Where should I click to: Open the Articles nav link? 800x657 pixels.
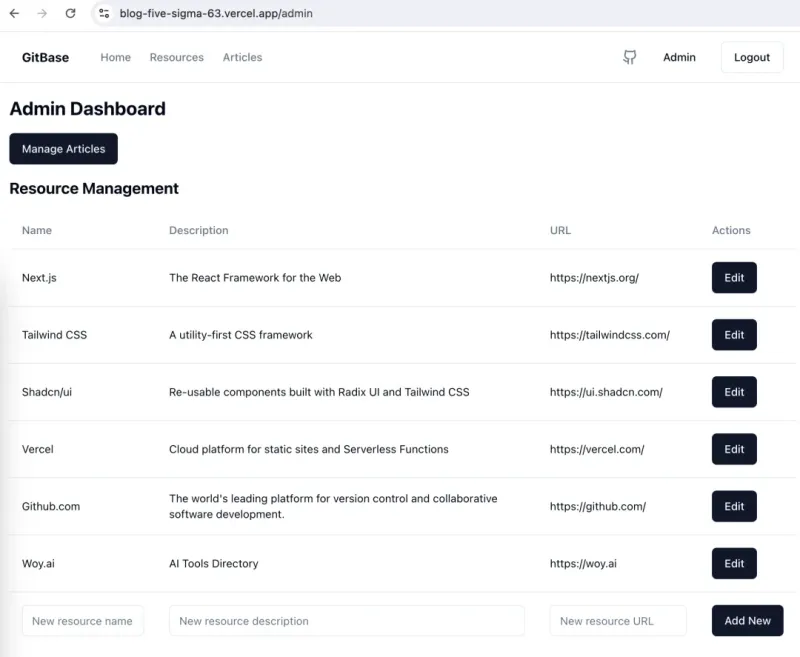tap(242, 57)
